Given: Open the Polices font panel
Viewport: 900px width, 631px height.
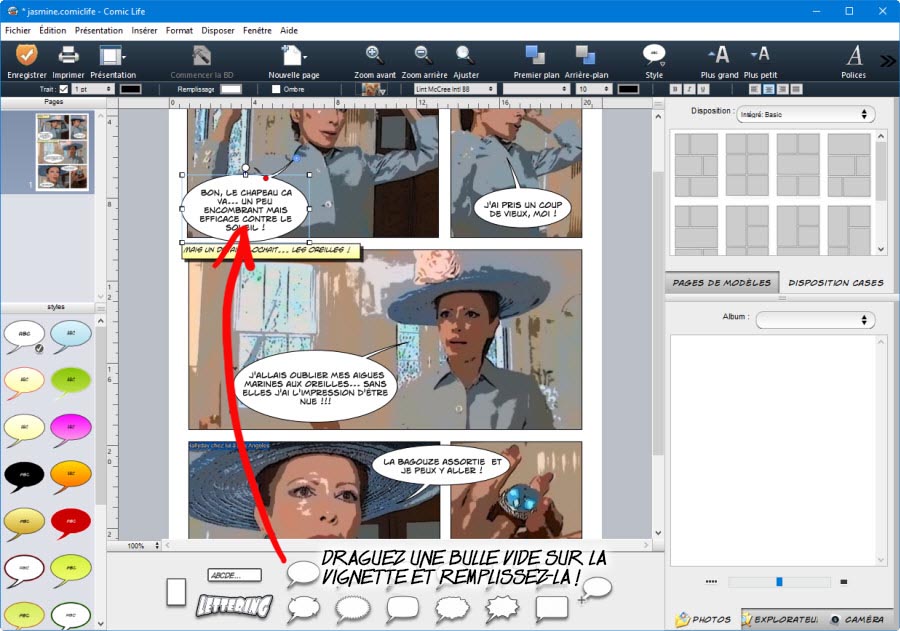Looking at the screenshot, I should (854, 56).
